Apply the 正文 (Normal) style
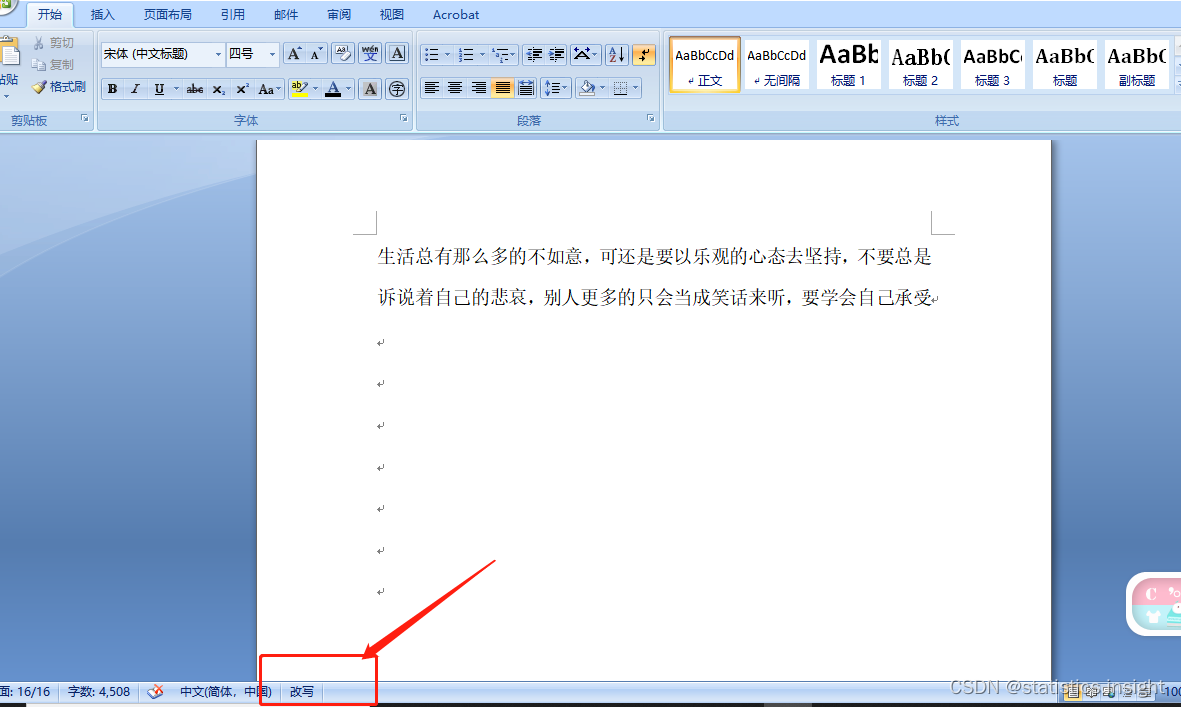The height and width of the screenshot is (707, 1181). [704, 64]
